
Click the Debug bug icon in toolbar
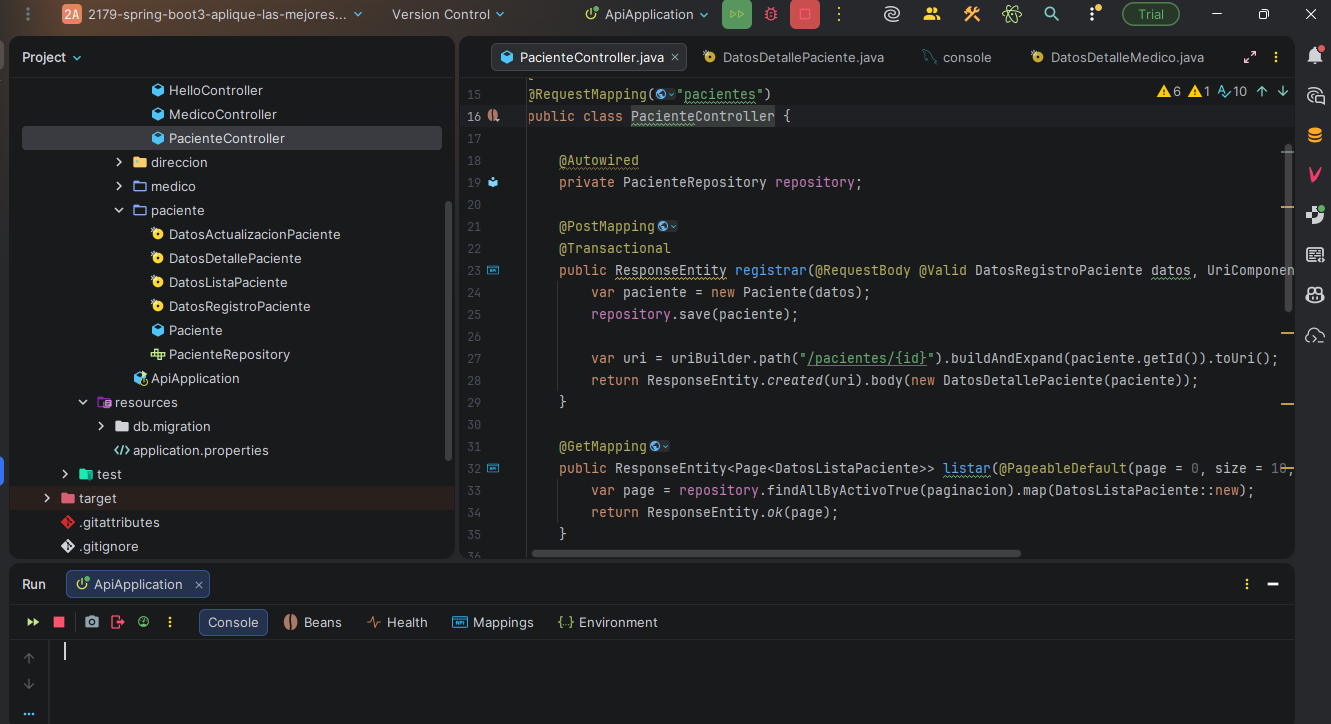click(x=770, y=14)
